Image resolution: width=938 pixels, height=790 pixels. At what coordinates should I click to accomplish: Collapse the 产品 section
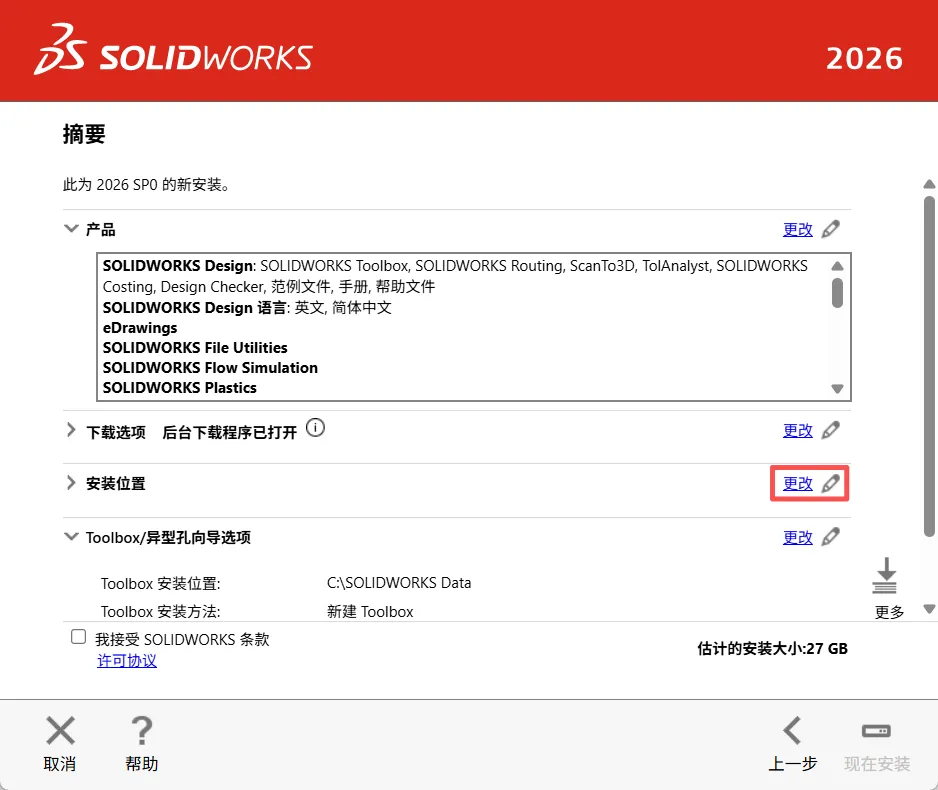pos(71,228)
